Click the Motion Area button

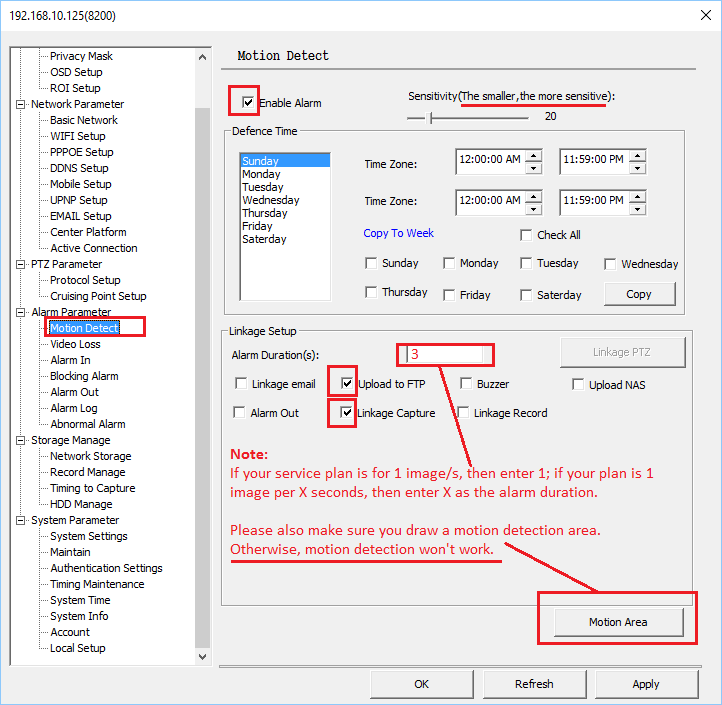[x=617, y=622]
